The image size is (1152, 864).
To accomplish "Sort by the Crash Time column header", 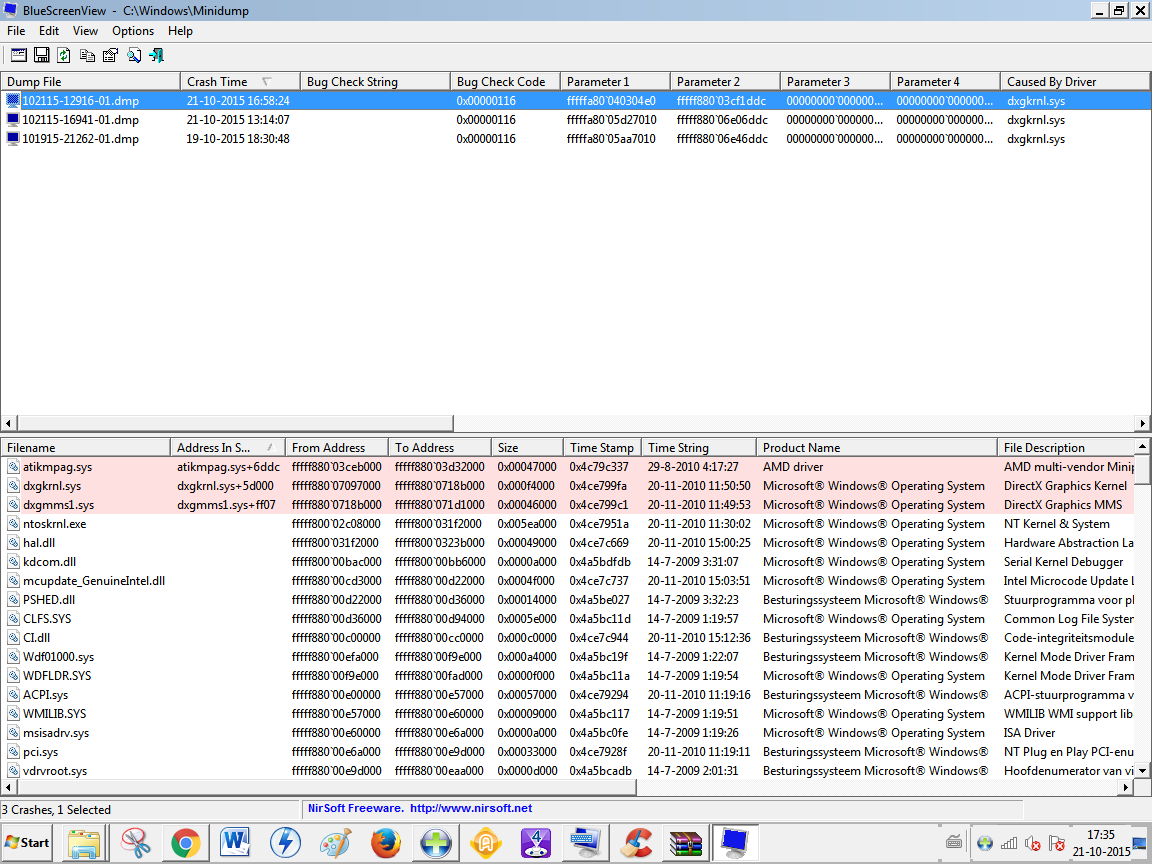I will click(240, 82).
